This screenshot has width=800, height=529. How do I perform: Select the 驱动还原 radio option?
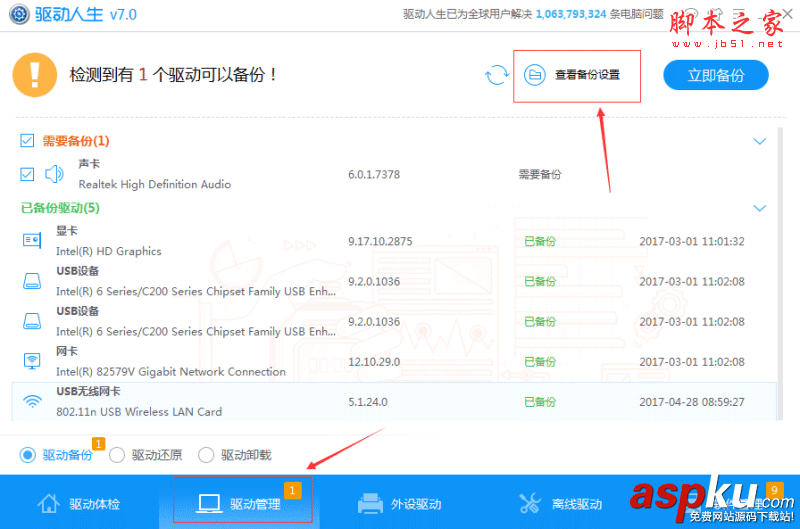coord(117,455)
